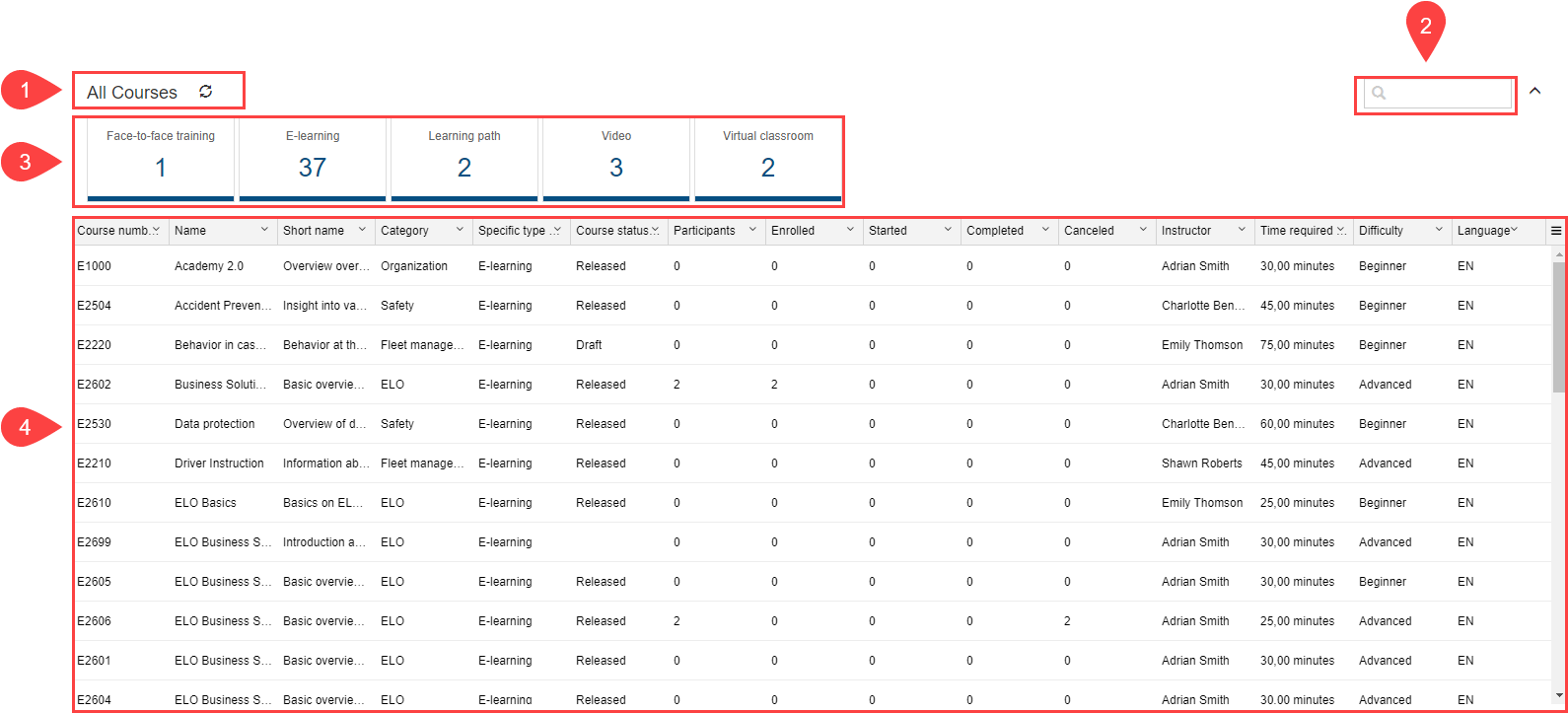Select course number E2504
This screenshot has height=713, width=1568.
pyautogui.click(x=95, y=306)
